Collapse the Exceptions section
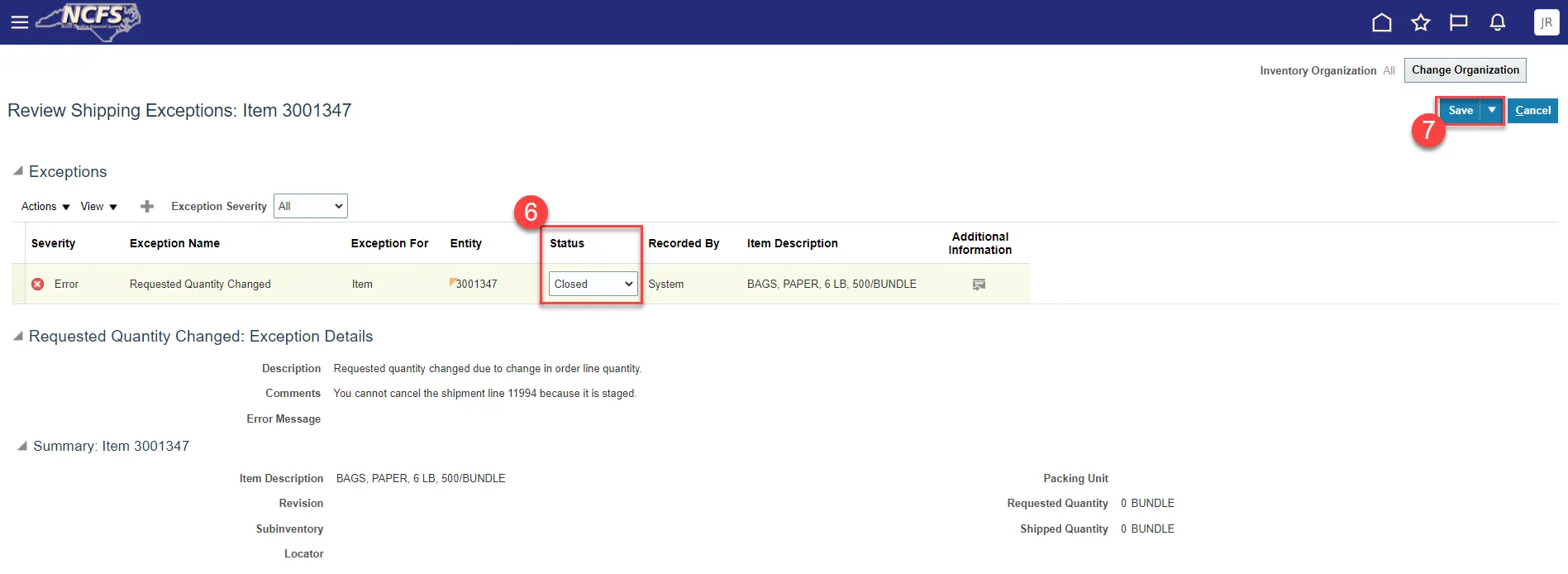Viewport: 1568px width, 574px height. coord(18,171)
